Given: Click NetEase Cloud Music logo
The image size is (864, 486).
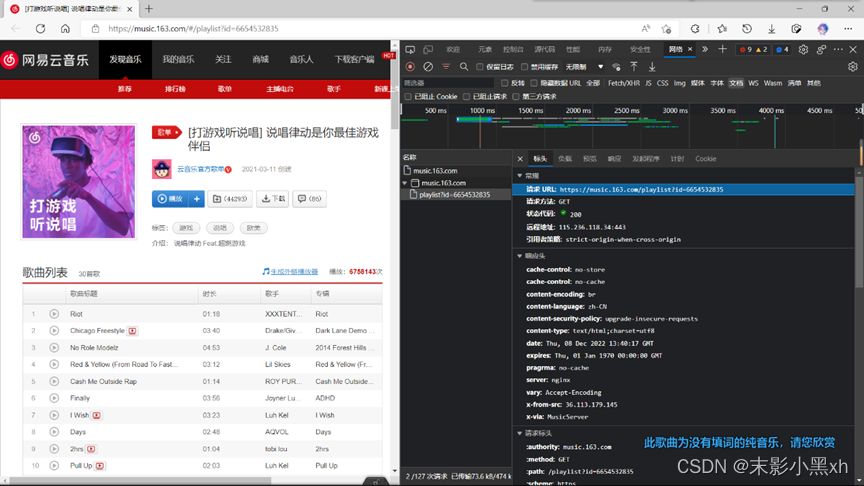Looking at the screenshot, I should (x=45, y=60).
